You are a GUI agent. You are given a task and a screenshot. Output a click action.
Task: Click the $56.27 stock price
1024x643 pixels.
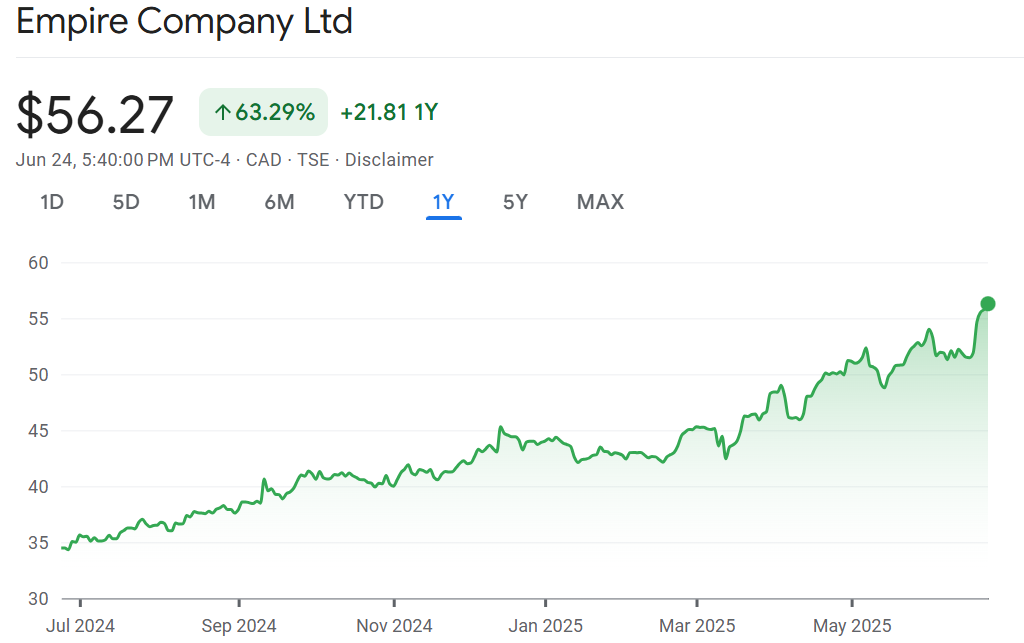[95, 114]
